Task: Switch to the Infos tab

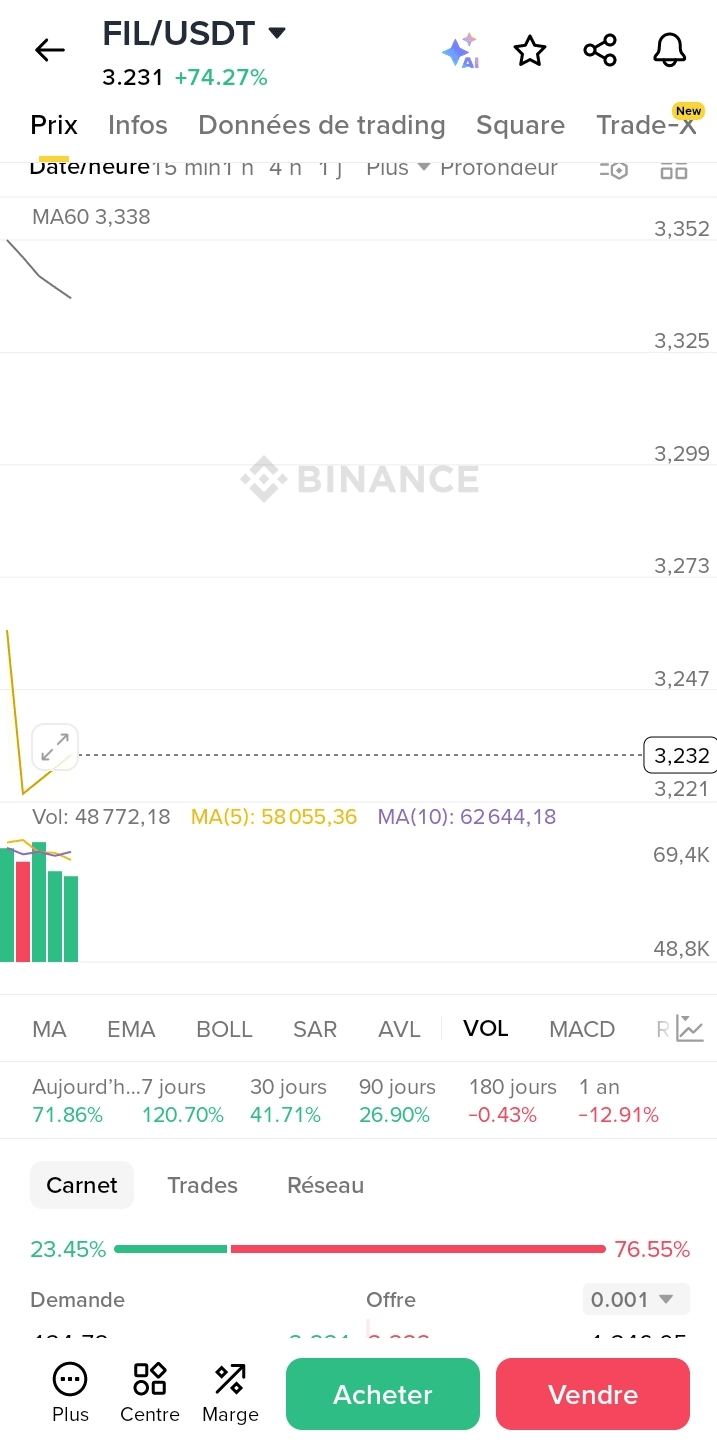Action: point(138,125)
